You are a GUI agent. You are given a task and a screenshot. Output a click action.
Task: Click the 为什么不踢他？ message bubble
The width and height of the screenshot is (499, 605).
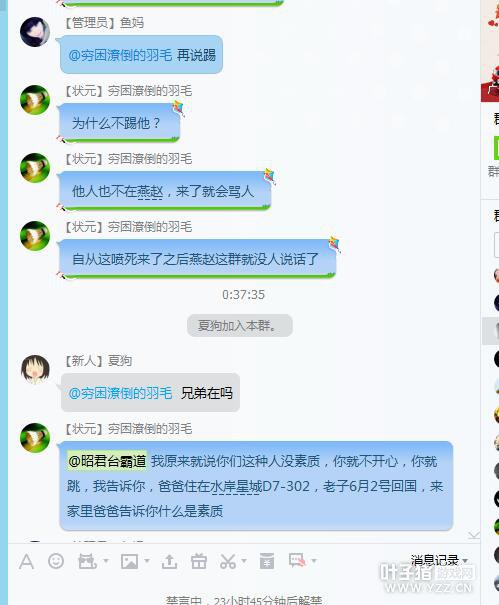[120, 123]
